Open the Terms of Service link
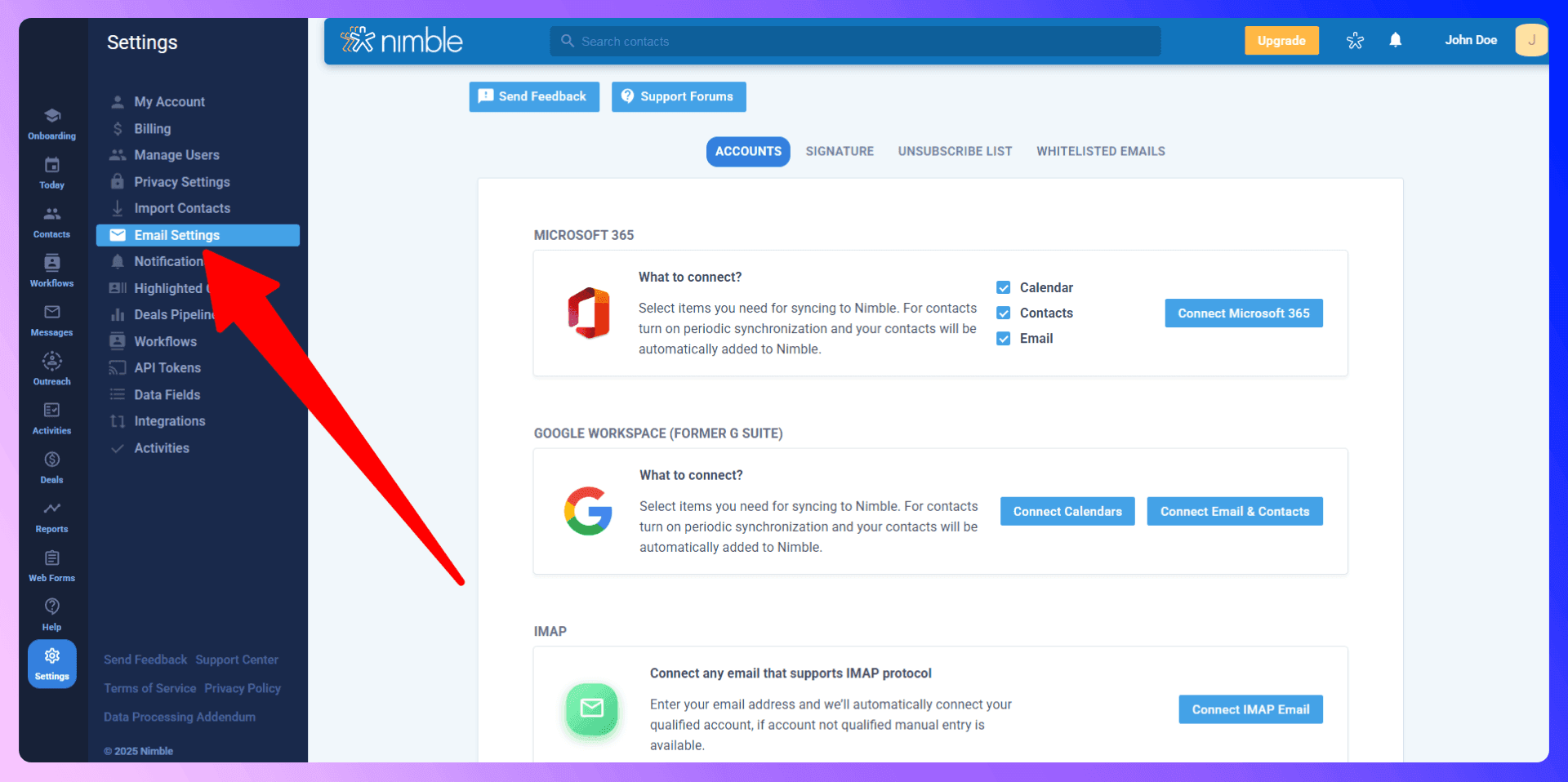This screenshot has height=782, width=1568. click(150, 688)
